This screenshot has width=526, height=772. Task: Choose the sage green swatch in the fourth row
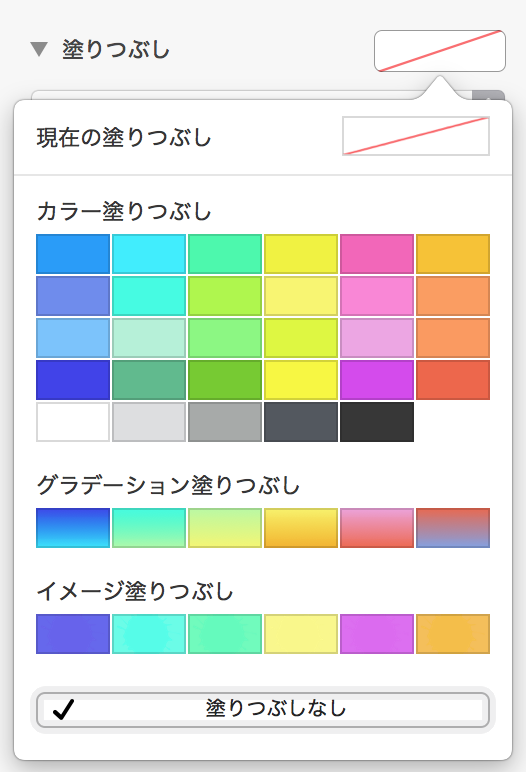(x=149, y=380)
